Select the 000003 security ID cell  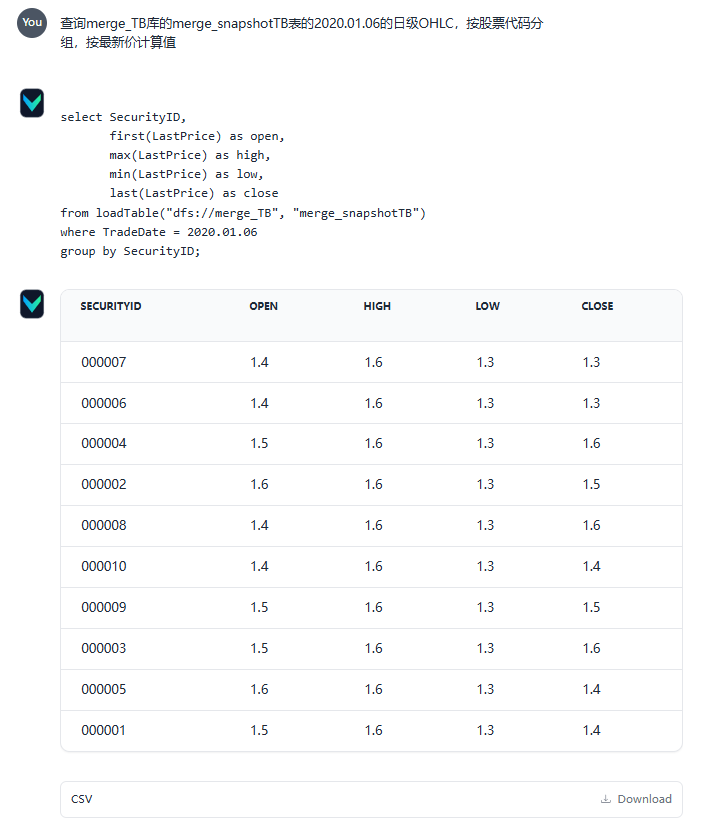click(x=104, y=649)
